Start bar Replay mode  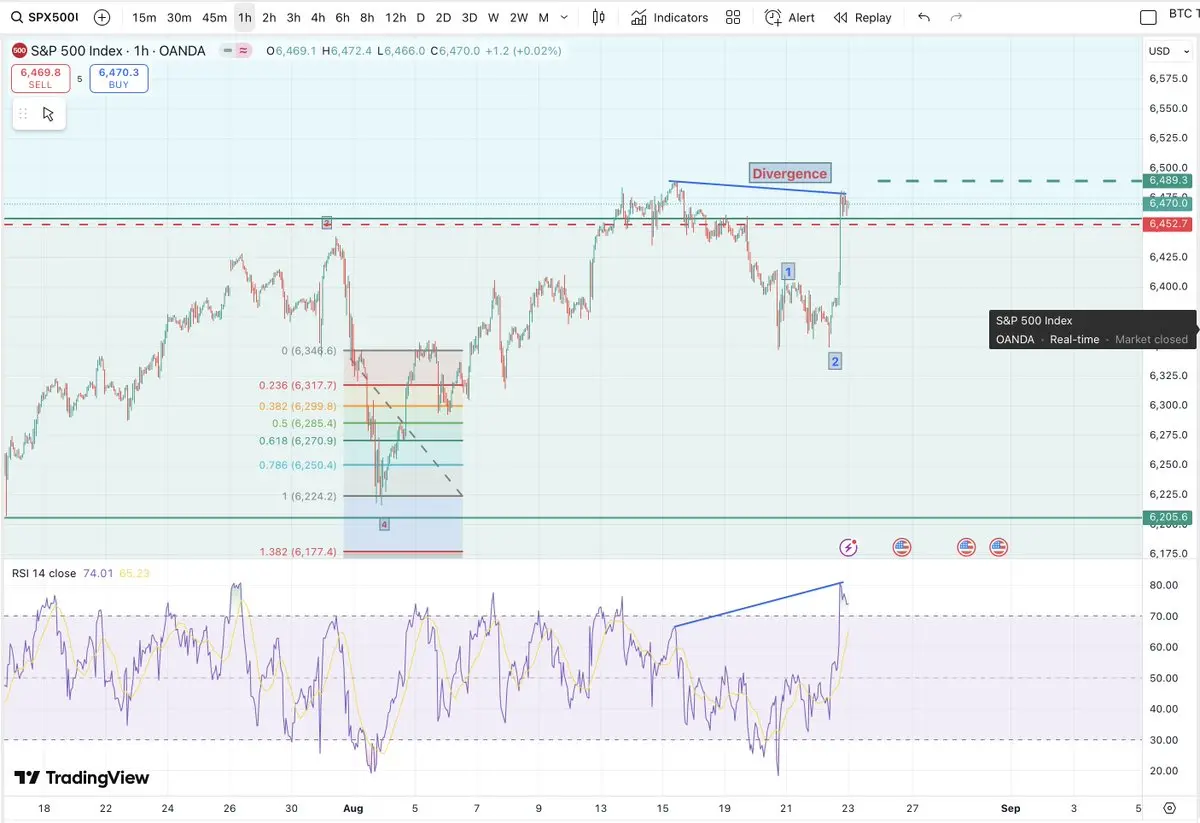point(862,17)
